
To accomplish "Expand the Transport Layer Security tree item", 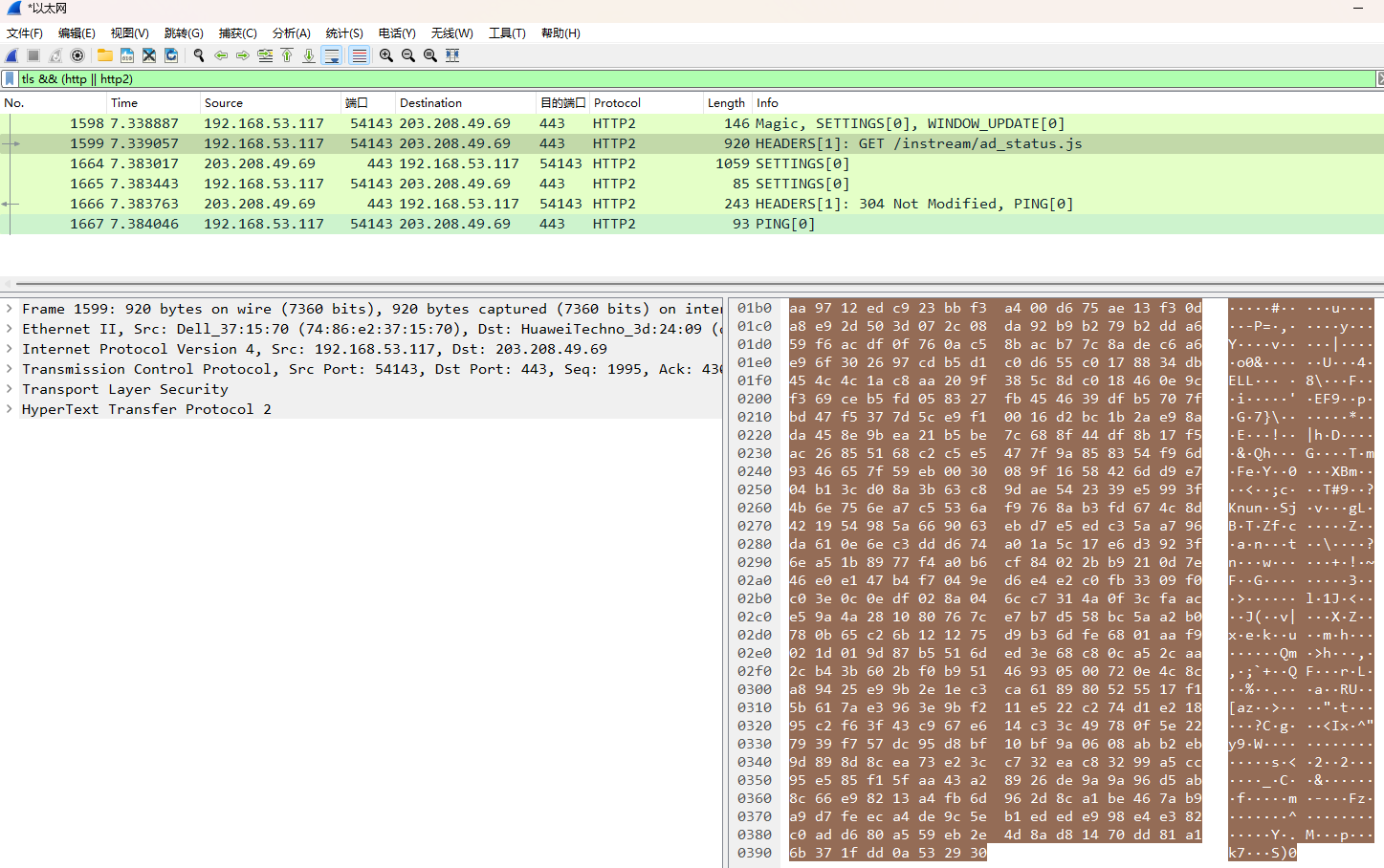I will tap(10, 389).
